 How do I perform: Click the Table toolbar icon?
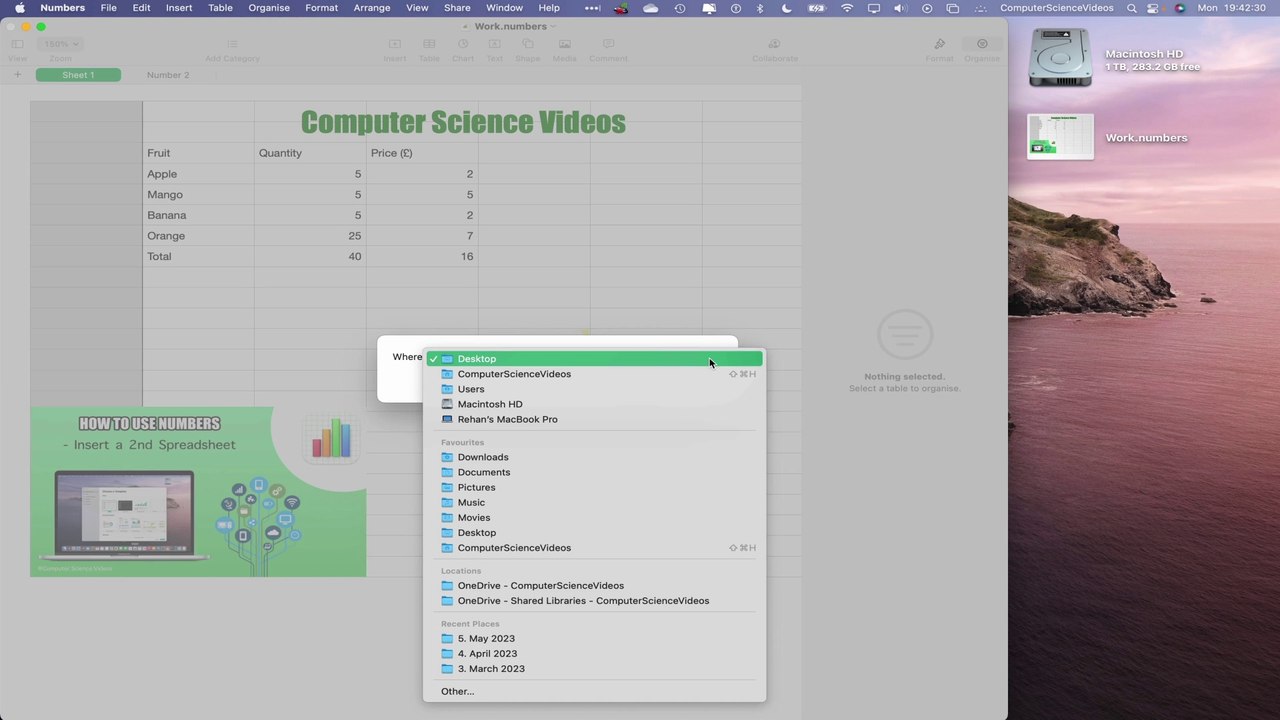tap(429, 44)
